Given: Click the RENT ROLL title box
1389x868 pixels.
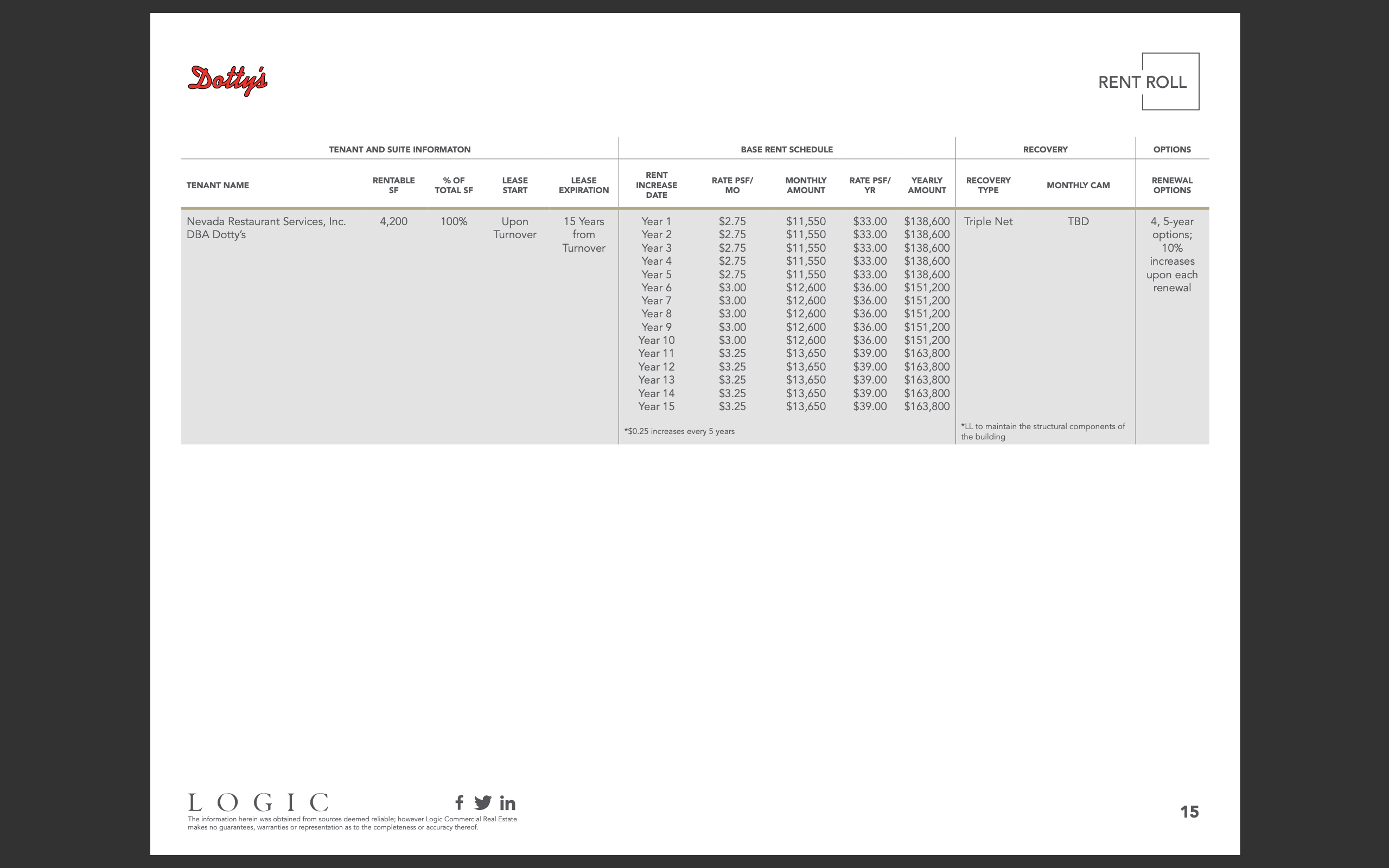Looking at the screenshot, I should [1142, 82].
